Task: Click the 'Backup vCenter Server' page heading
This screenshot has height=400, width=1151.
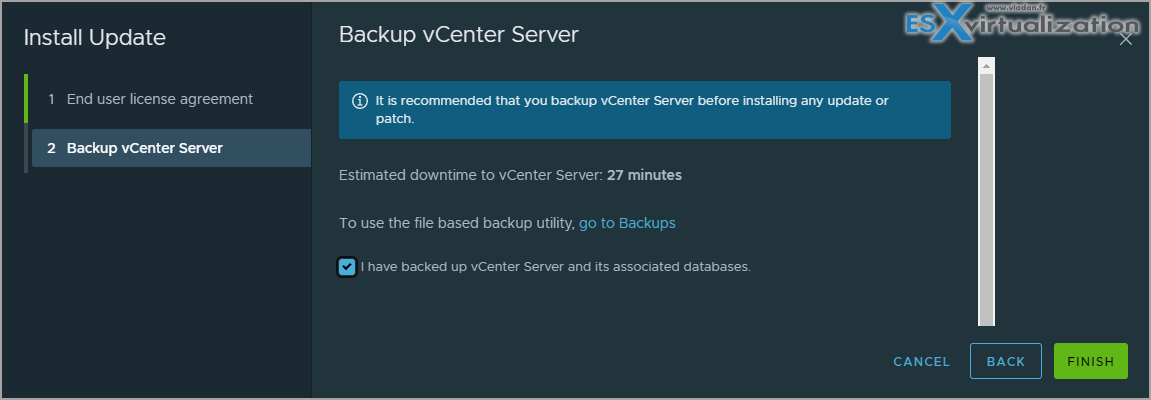Action: [x=459, y=34]
